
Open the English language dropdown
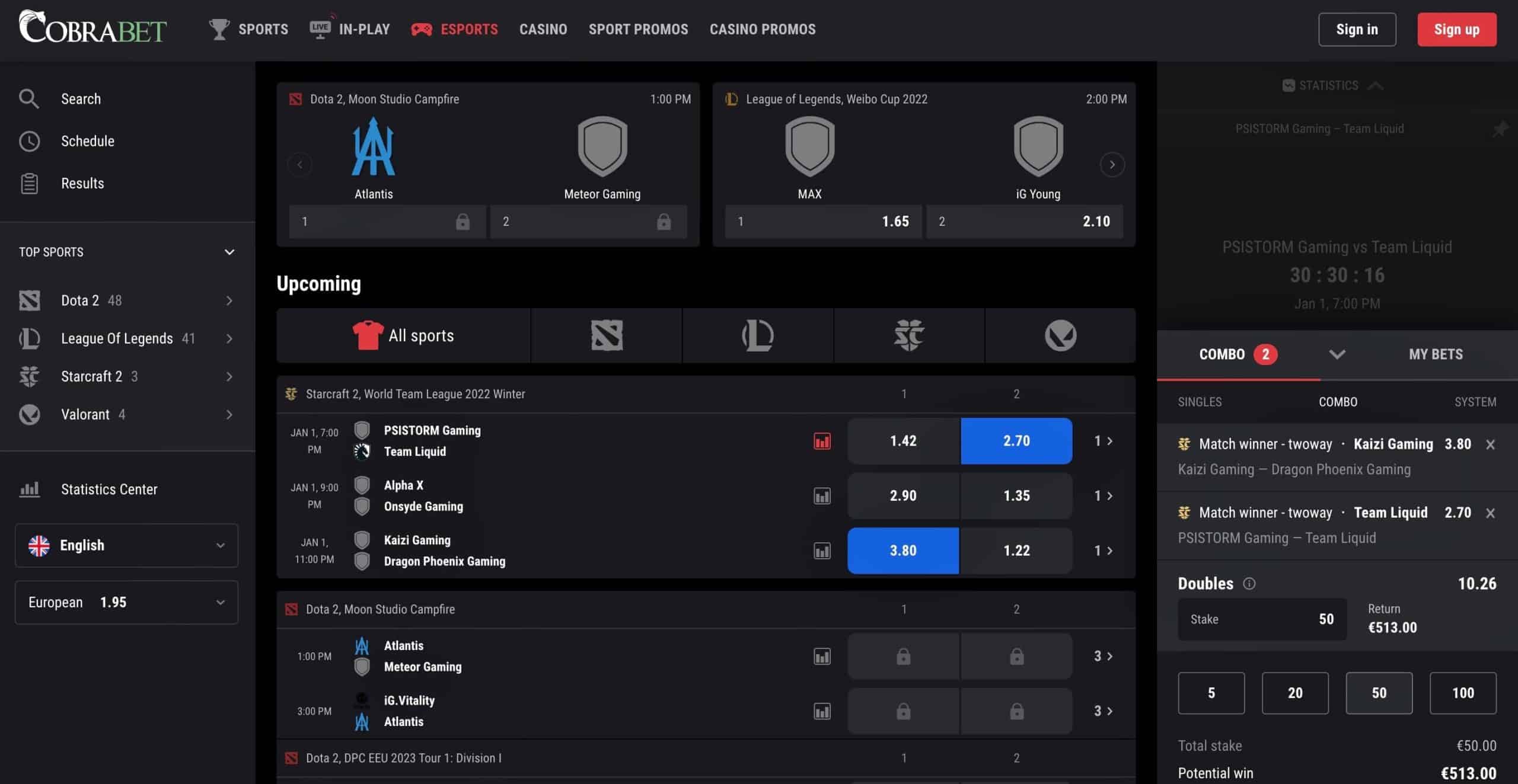[126, 545]
